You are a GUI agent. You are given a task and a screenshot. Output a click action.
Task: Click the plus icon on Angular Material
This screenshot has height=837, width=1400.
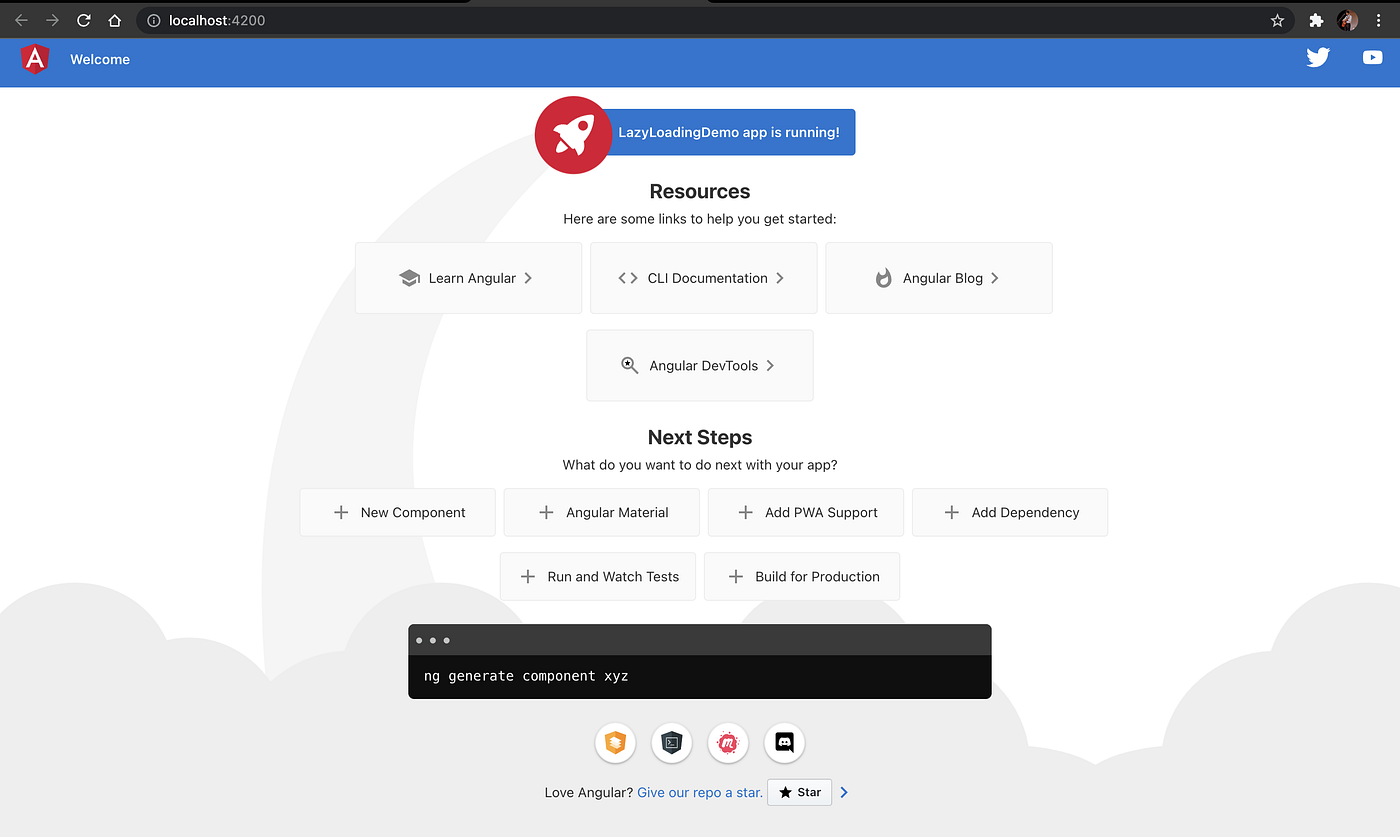point(546,512)
